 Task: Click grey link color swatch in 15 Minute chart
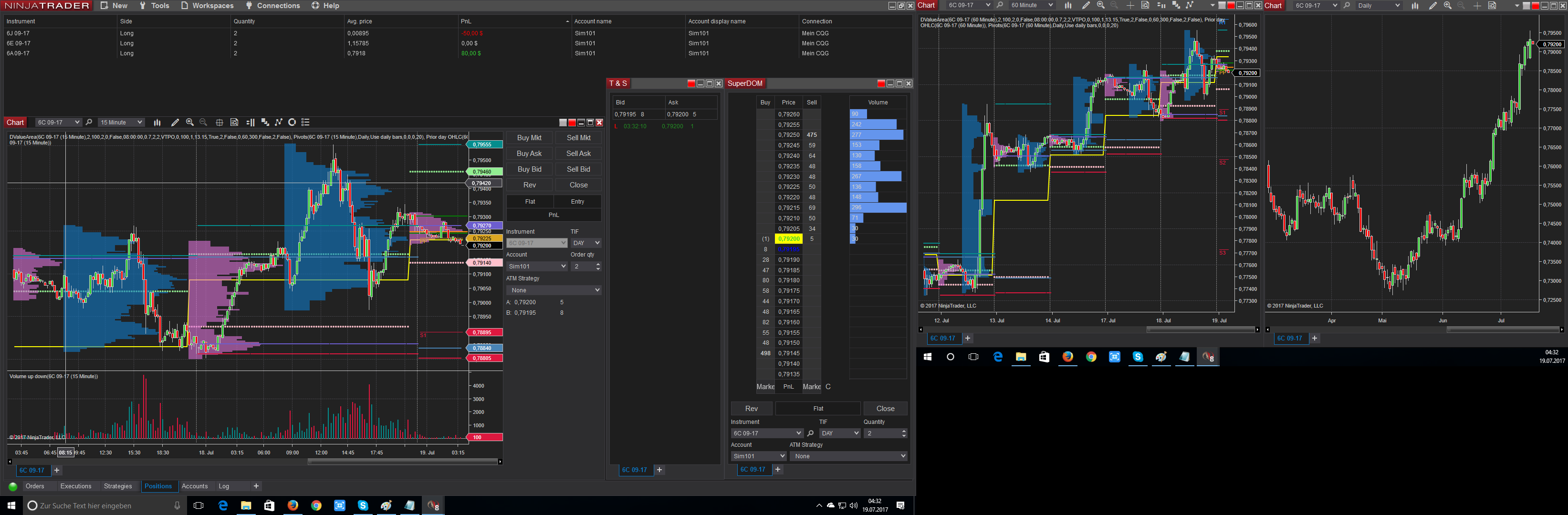[x=563, y=123]
